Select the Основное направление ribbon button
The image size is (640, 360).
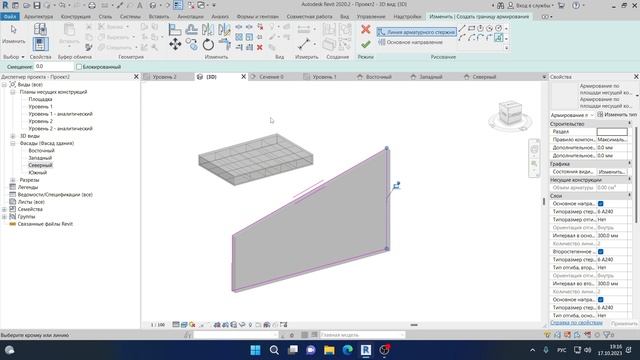pyautogui.click(x=410, y=42)
